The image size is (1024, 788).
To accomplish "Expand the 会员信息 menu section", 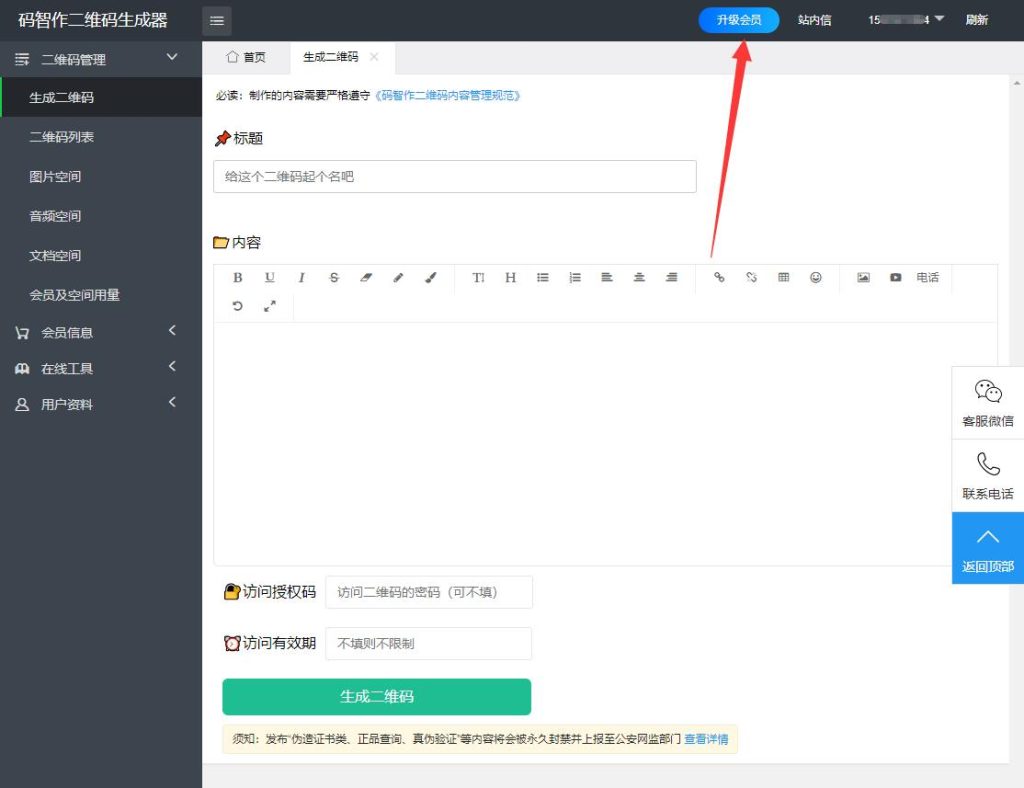I will click(101, 332).
